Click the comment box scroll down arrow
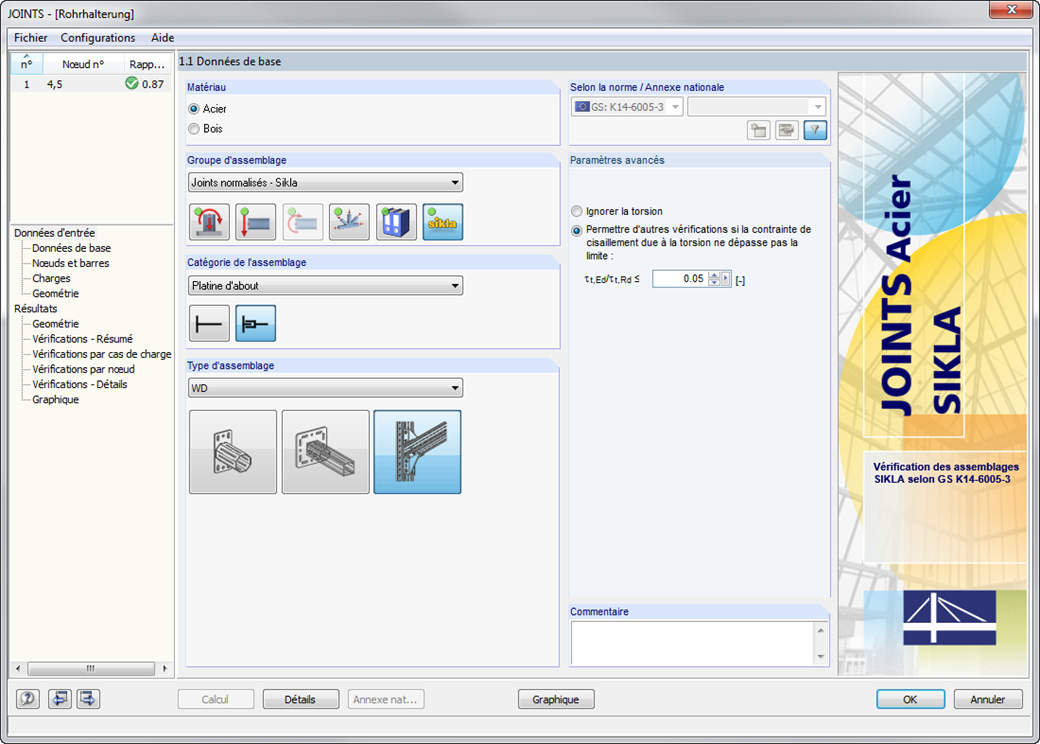This screenshot has height=744, width=1040. point(821,657)
